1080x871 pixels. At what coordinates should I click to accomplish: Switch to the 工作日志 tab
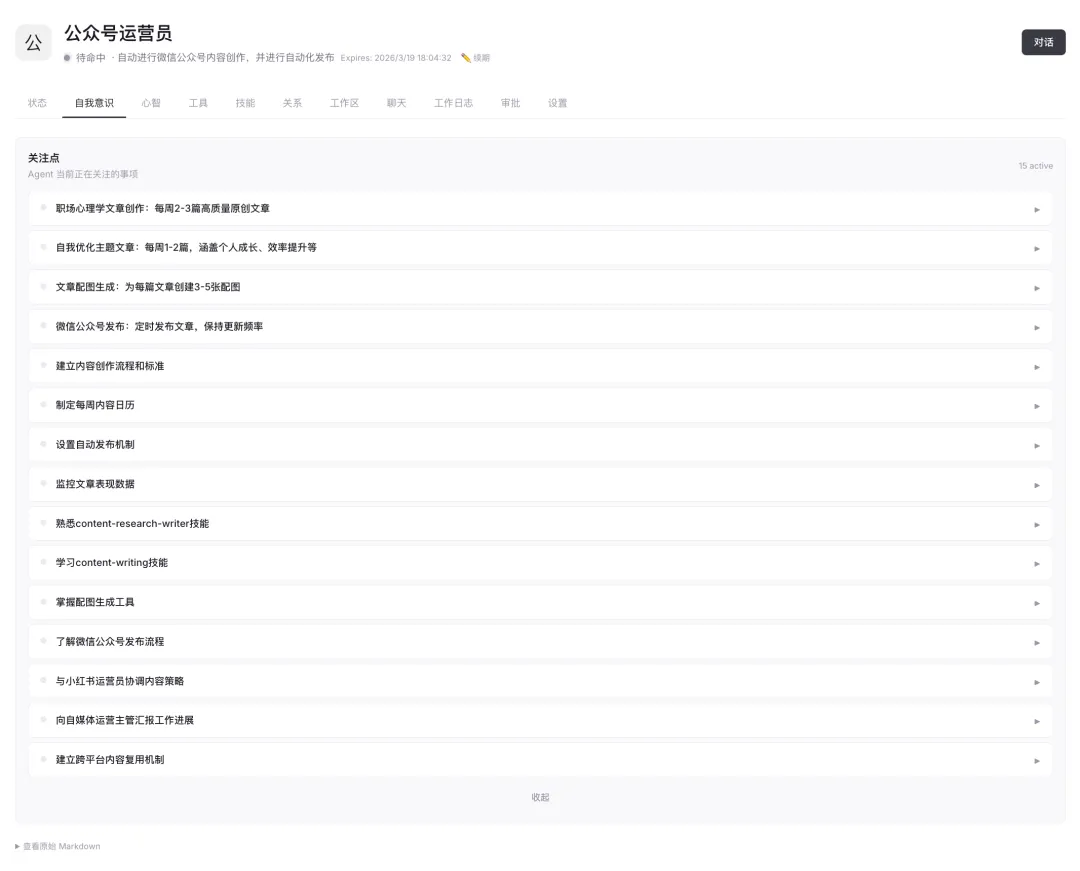click(x=453, y=103)
